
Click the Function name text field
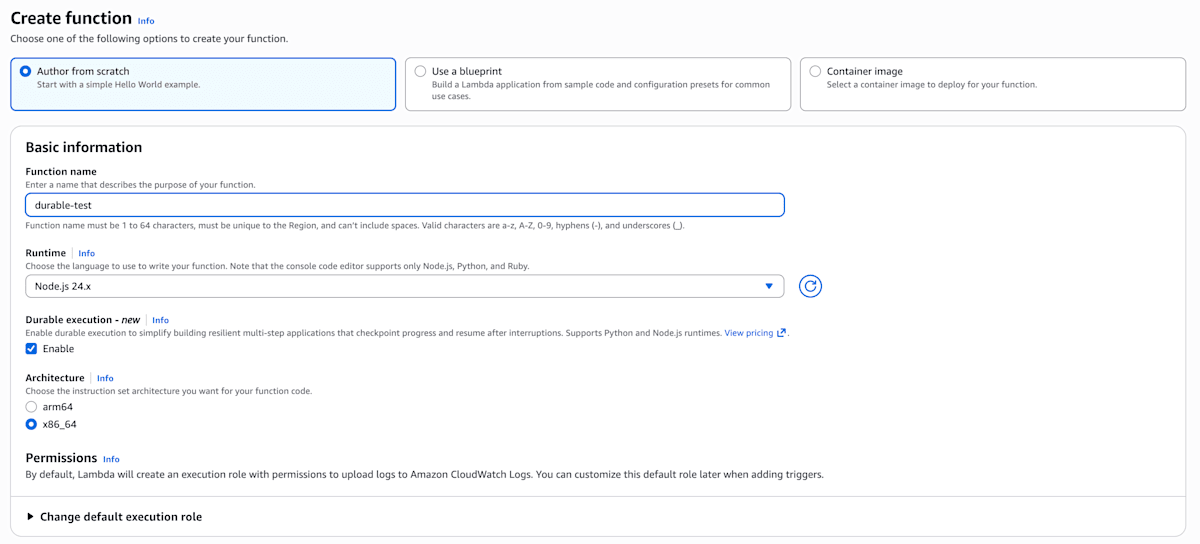(404, 205)
